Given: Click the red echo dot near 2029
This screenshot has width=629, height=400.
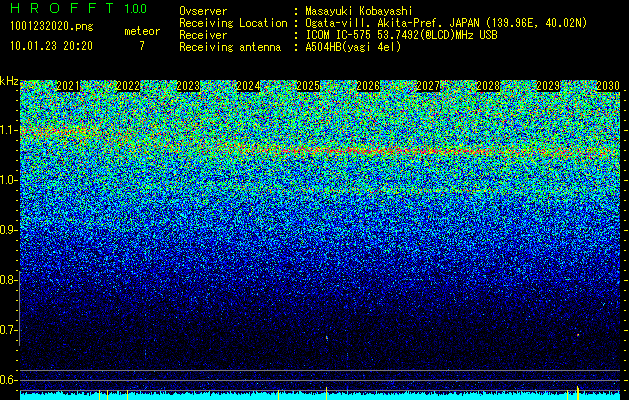Looking at the screenshot, I should (x=578, y=334).
